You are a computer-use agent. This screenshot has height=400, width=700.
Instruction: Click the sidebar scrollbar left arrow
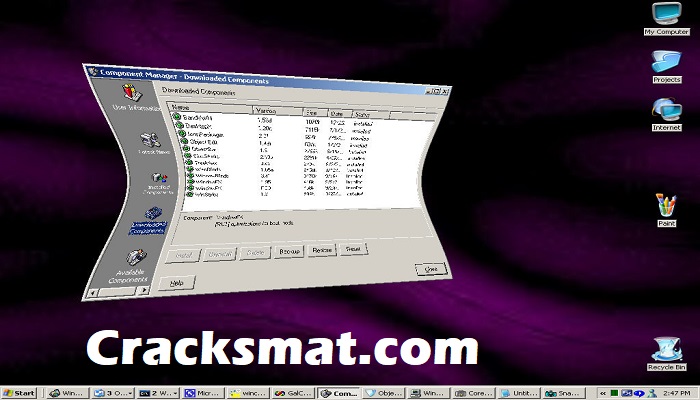92,293
